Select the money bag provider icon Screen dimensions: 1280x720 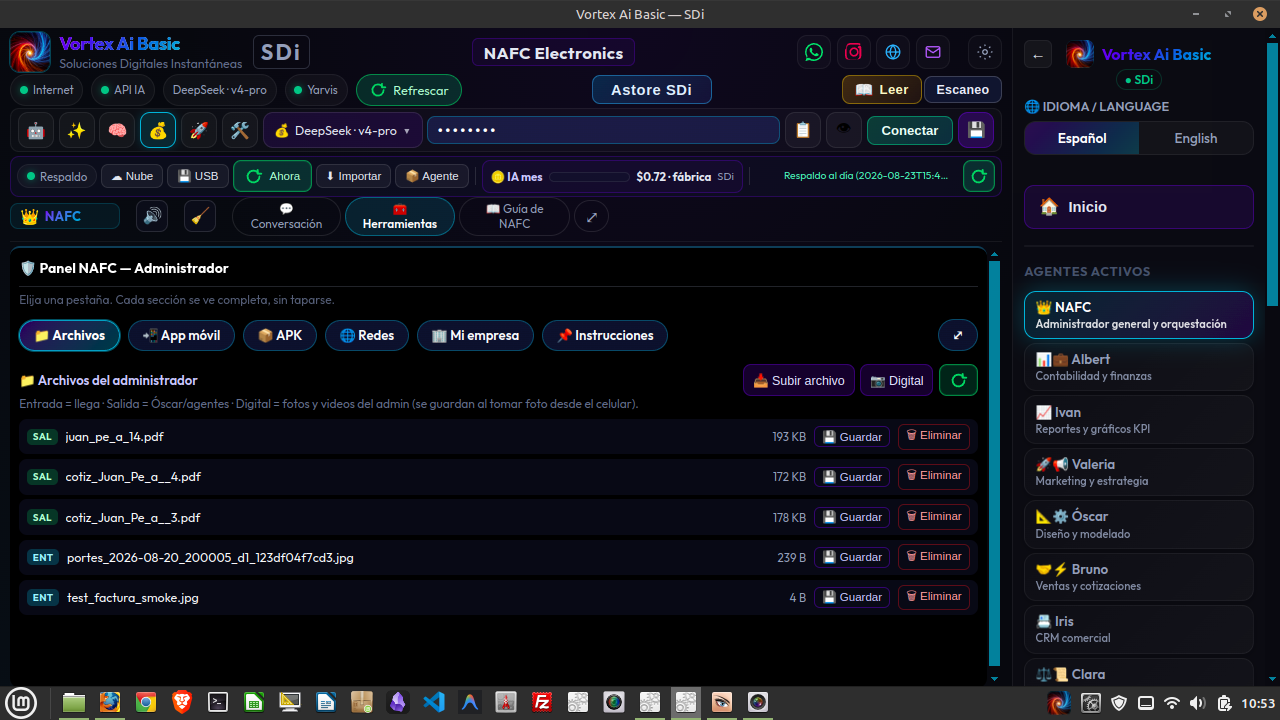[x=158, y=130]
